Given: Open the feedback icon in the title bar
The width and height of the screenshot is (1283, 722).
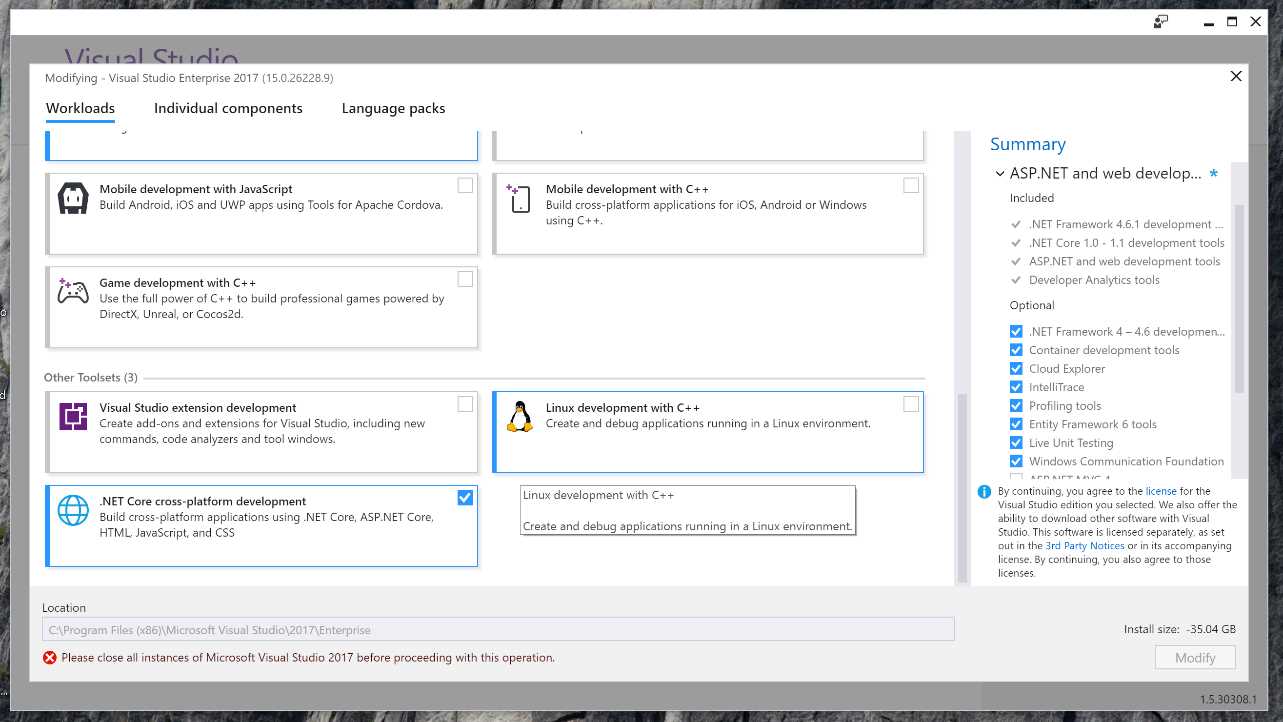Looking at the screenshot, I should [1160, 20].
